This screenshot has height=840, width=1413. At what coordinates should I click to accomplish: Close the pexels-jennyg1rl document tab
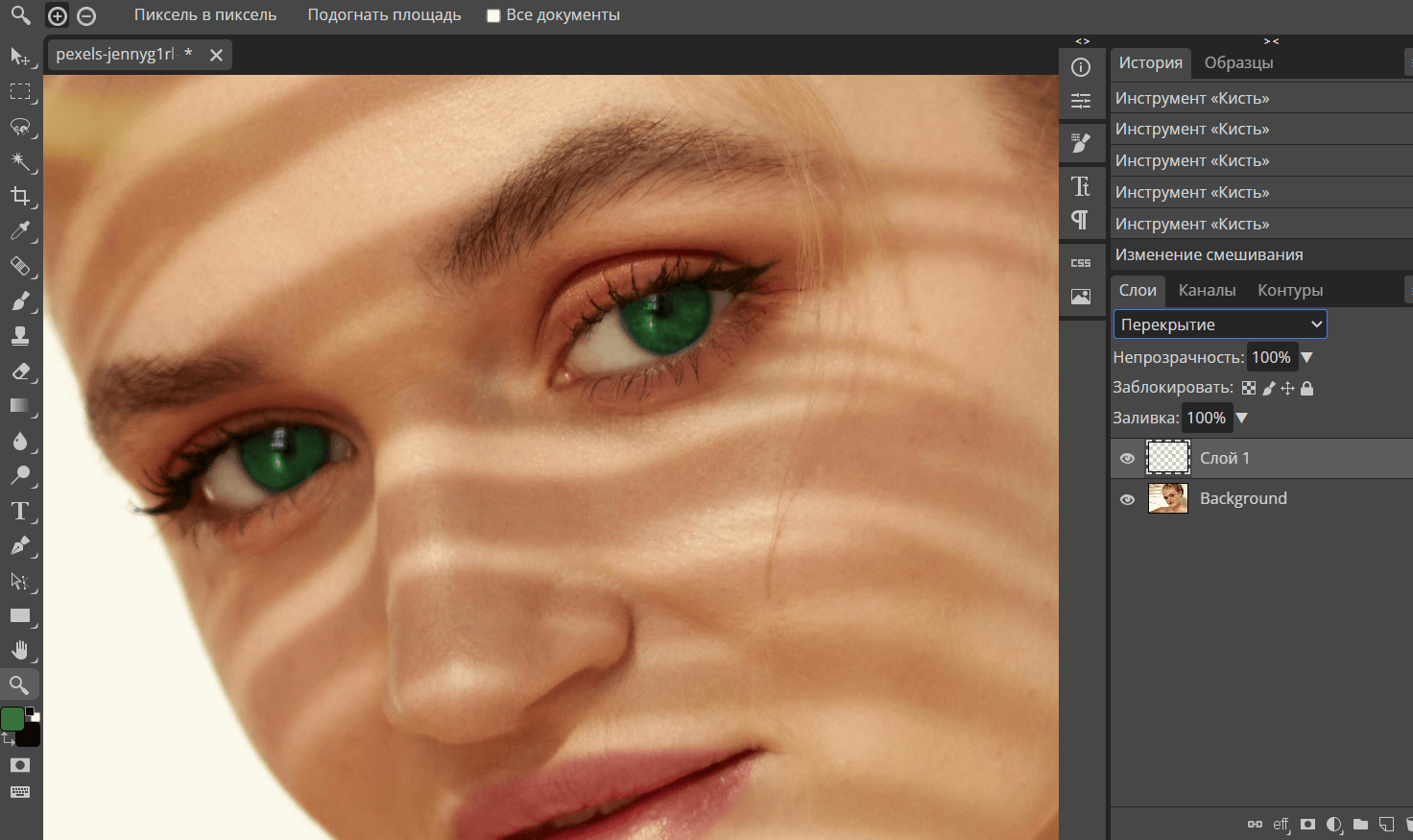(x=217, y=56)
